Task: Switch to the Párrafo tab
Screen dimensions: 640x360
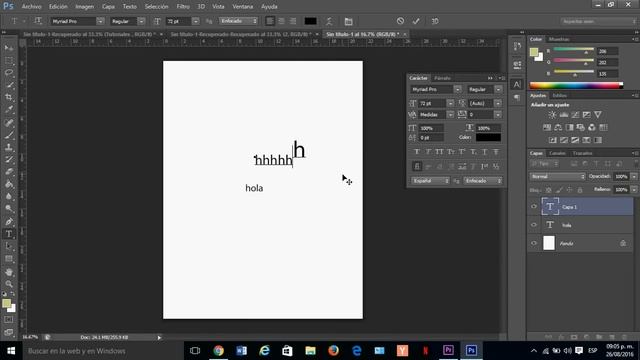Action: click(442, 78)
